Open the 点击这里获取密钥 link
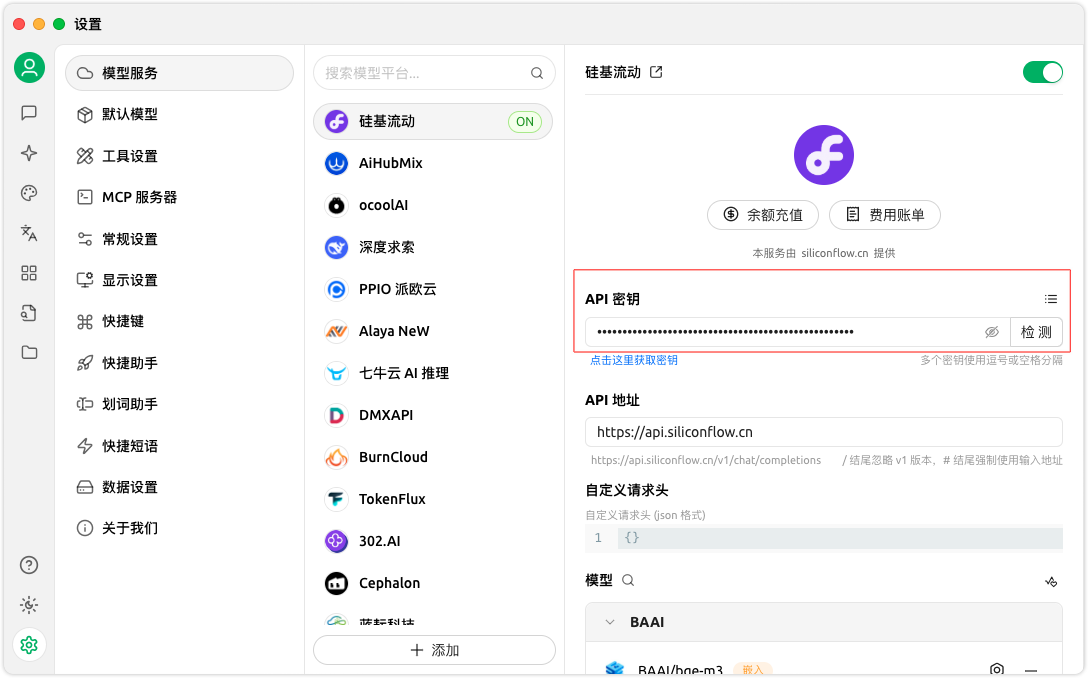Viewport: 1088px width, 678px height. (634, 360)
